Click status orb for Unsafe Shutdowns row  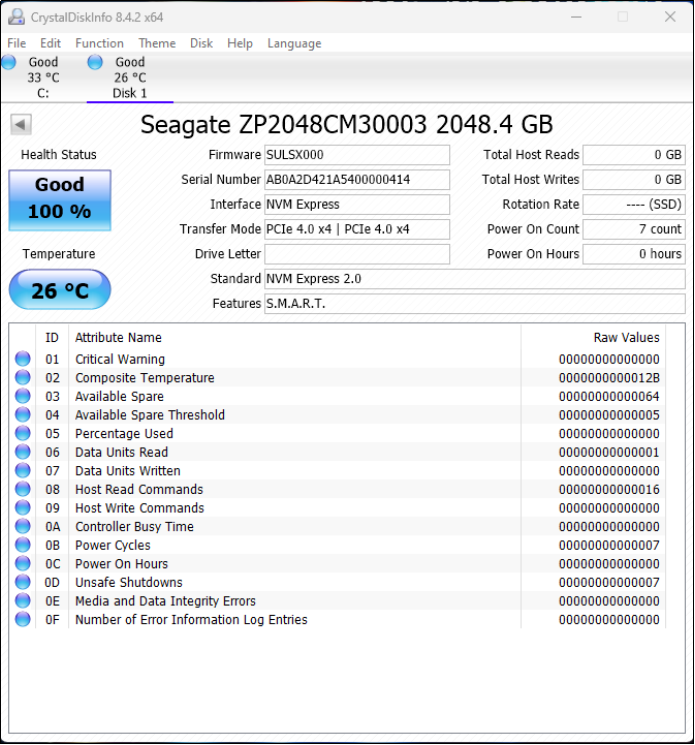22,582
